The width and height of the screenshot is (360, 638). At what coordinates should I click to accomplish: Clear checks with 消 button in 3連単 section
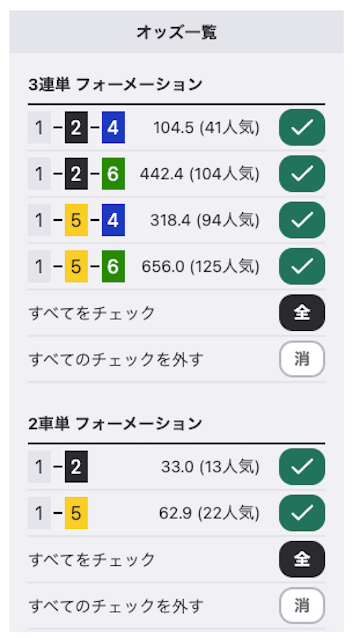(x=302, y=359)
